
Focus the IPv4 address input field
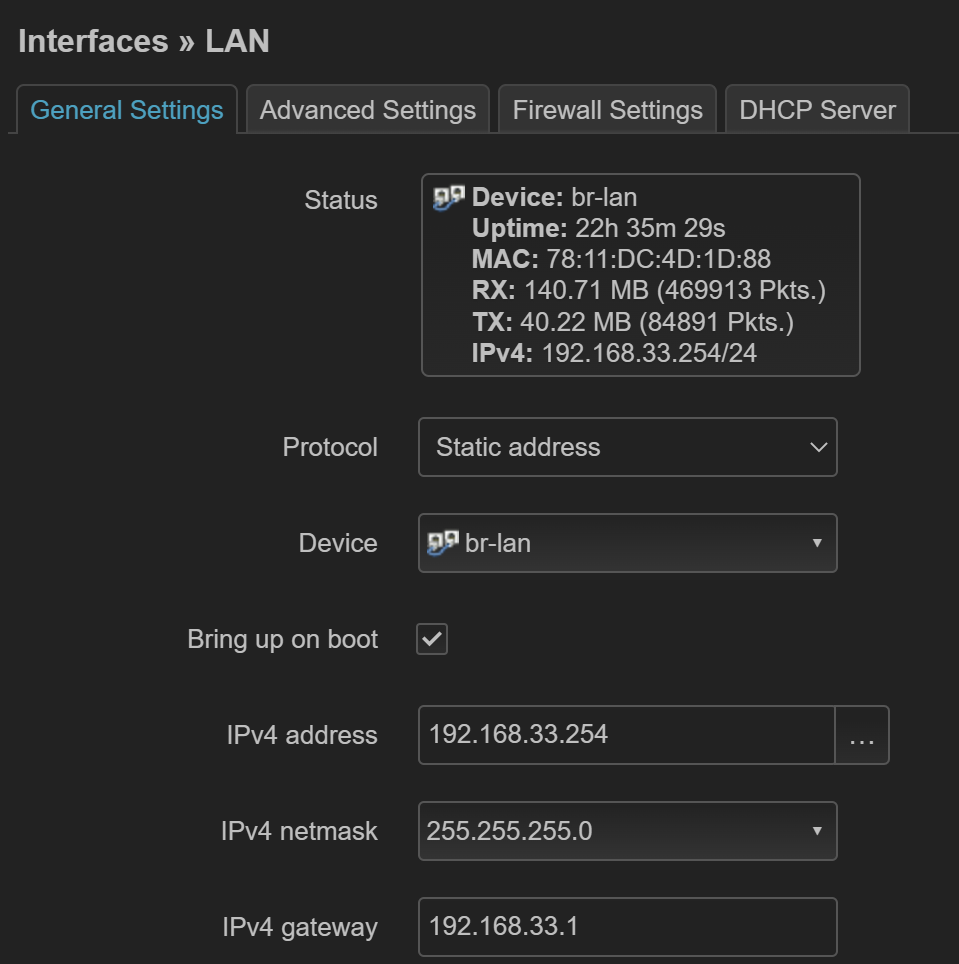click(x=626, y=735)
